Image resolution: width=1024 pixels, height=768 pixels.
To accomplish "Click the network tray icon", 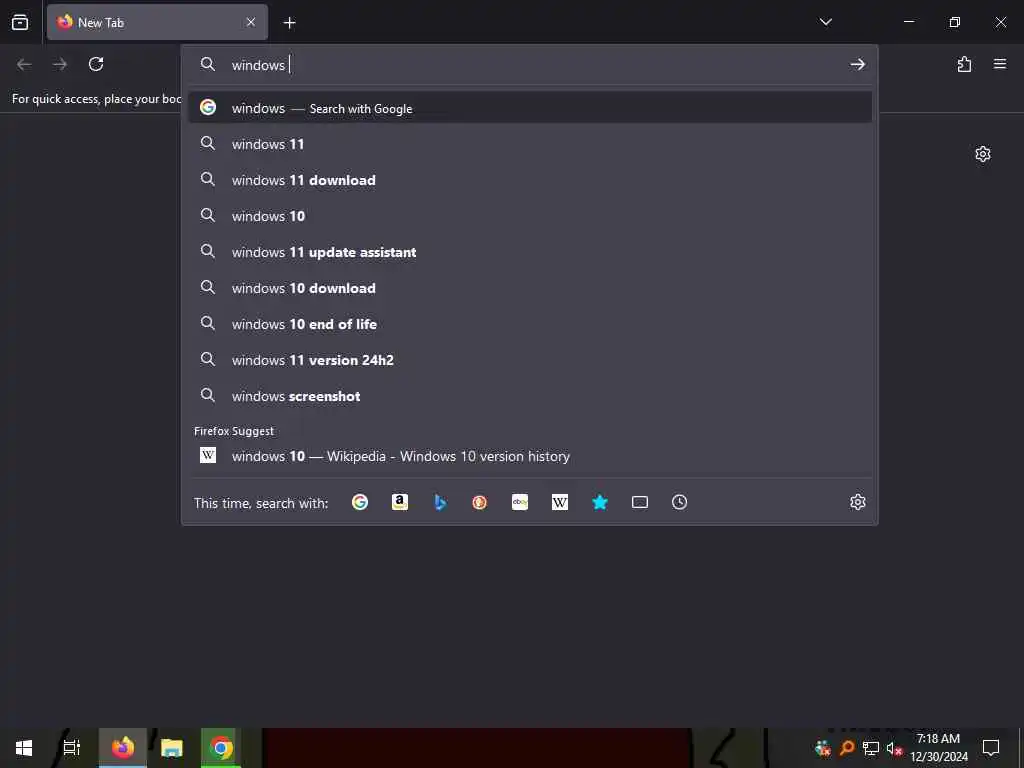I will pos(871,748).
